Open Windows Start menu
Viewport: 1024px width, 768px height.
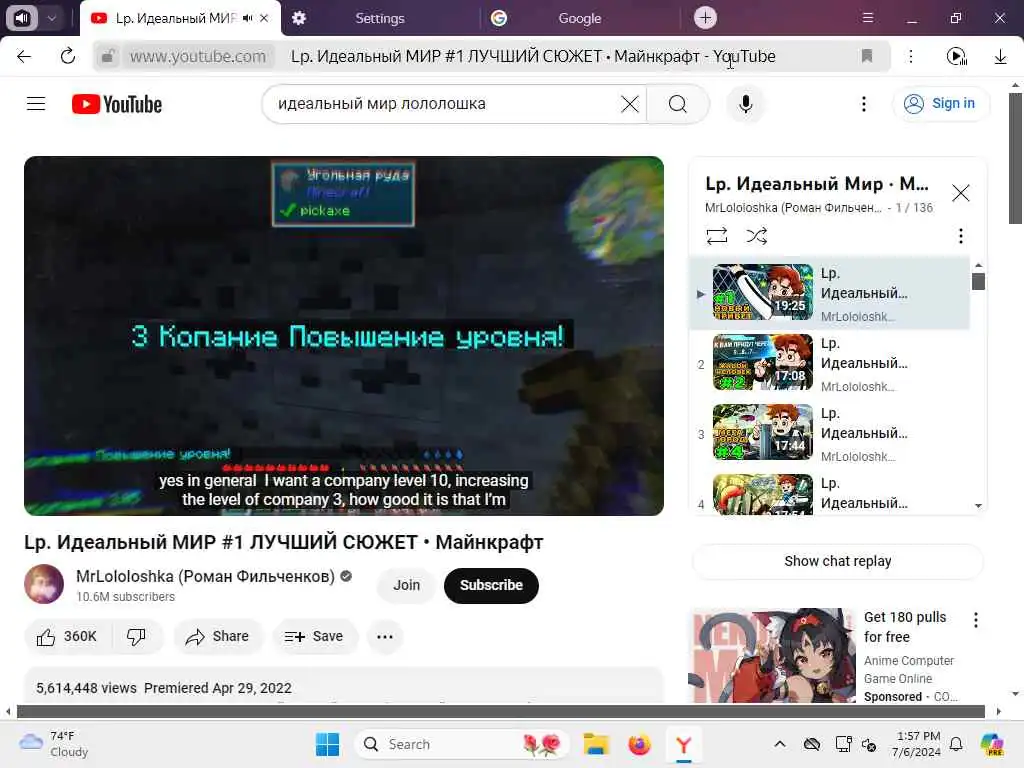coord(327,744)
